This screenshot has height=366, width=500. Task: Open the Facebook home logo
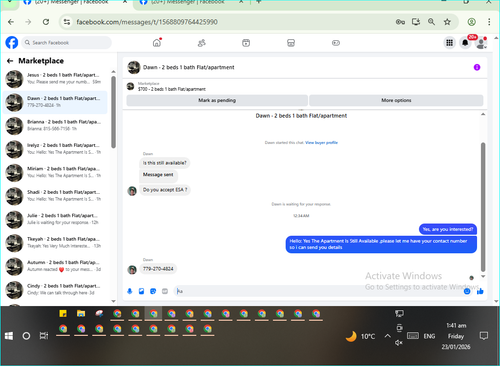click(12, 43)
